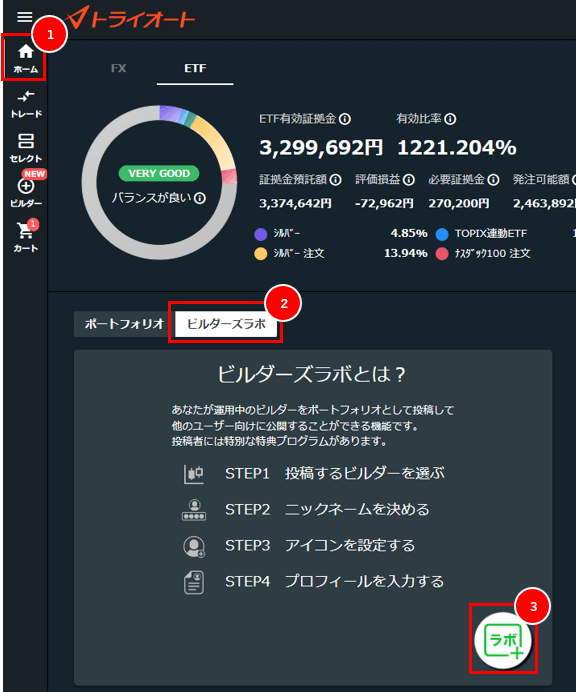576x692 pixels.
Task: Click the トライオート logo
Action: 131,18
